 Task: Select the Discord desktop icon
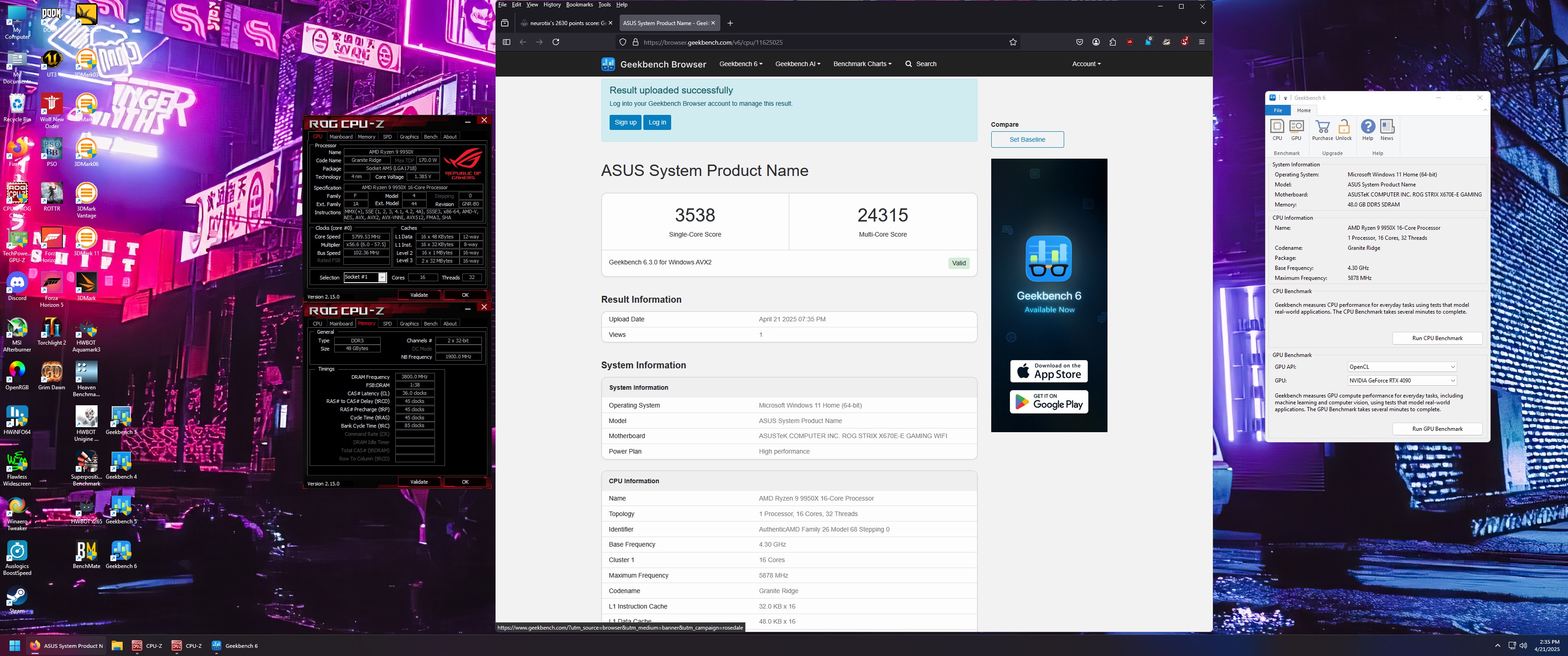coord(17,287)
